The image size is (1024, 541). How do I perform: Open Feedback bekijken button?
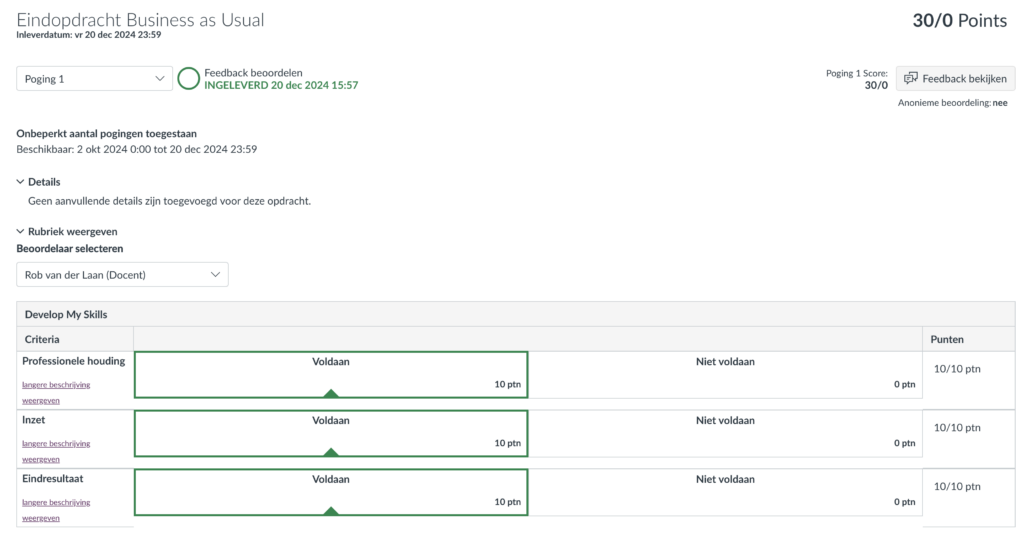[x=955, y=78]
